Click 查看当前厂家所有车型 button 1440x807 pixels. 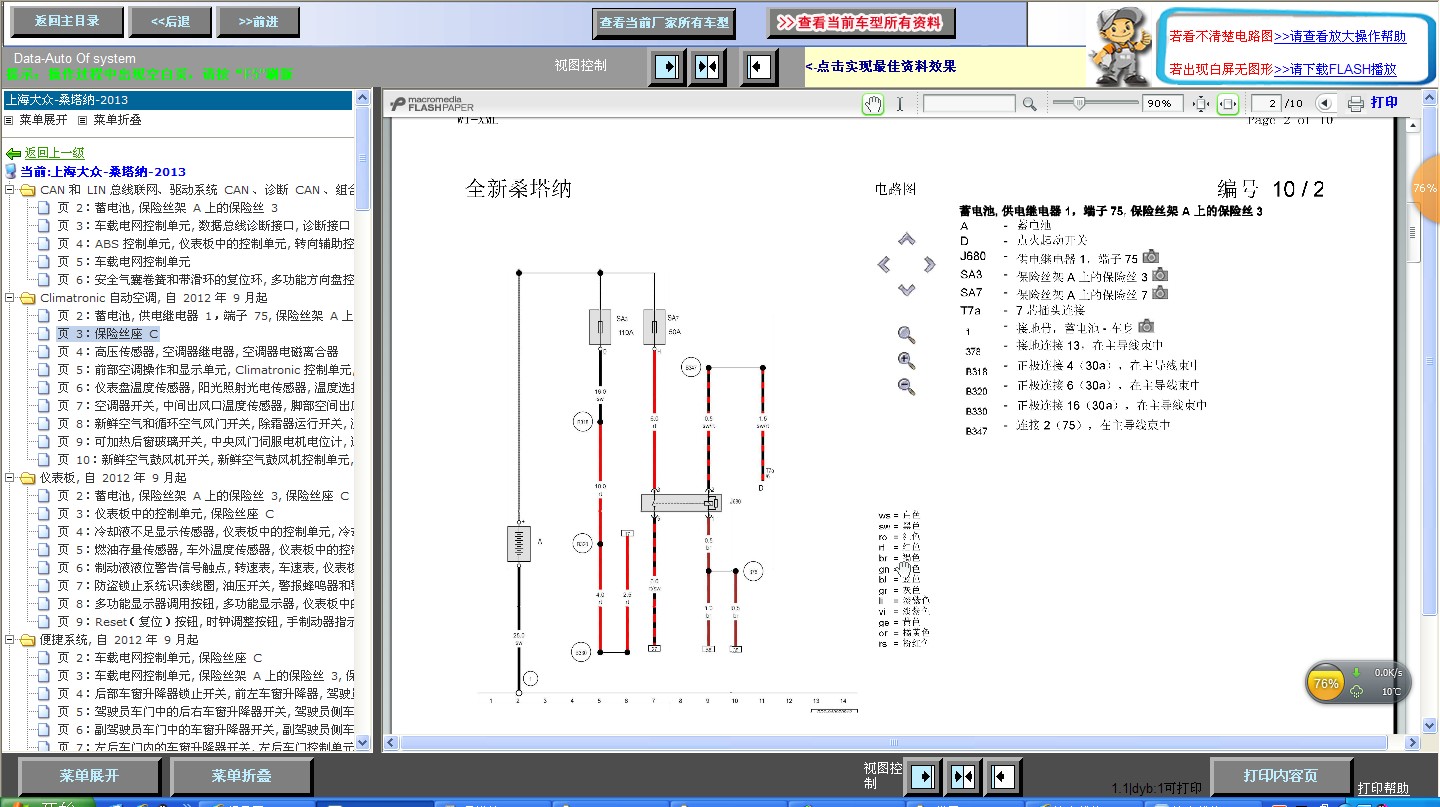coord(664,22)
